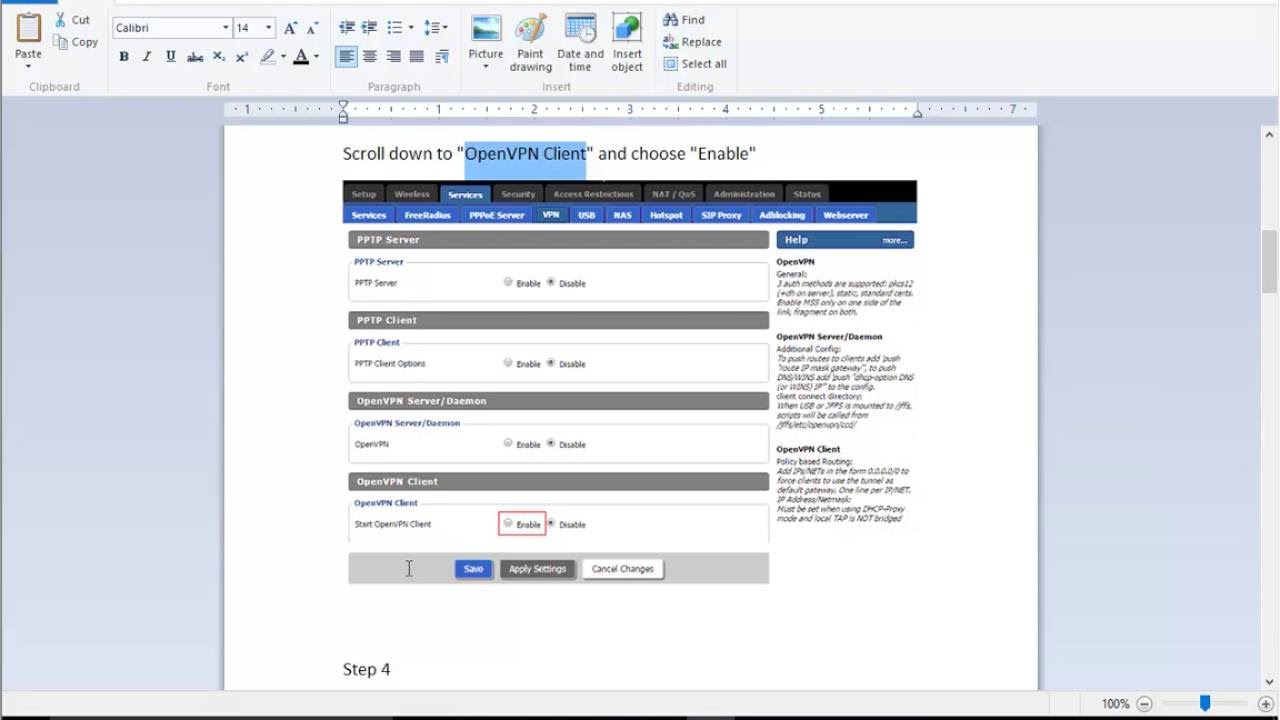1280x720 pixels.
Task: Apply superscript formatting
Action: click(242, 57)
